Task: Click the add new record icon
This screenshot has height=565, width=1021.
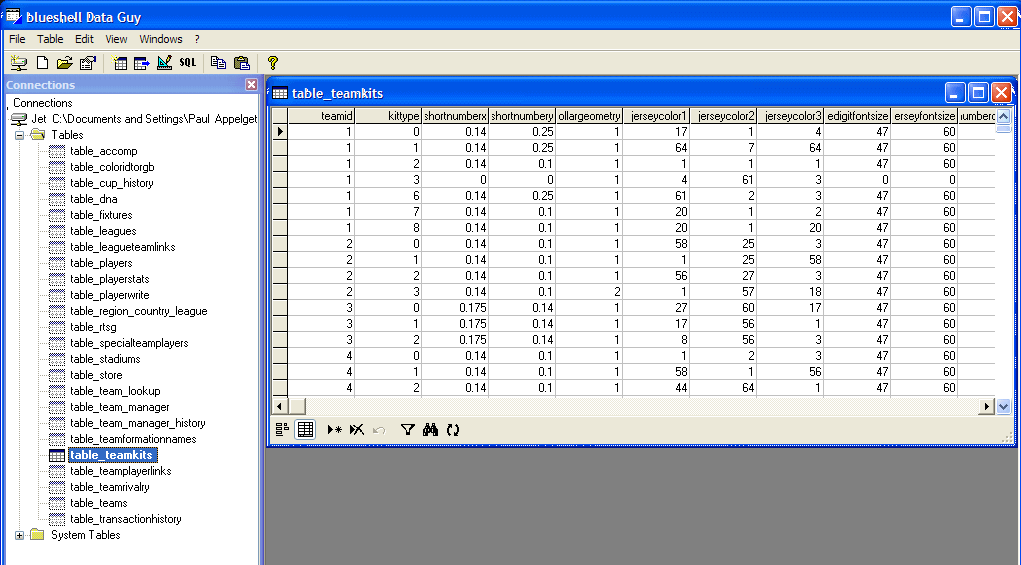Action: 334,429
